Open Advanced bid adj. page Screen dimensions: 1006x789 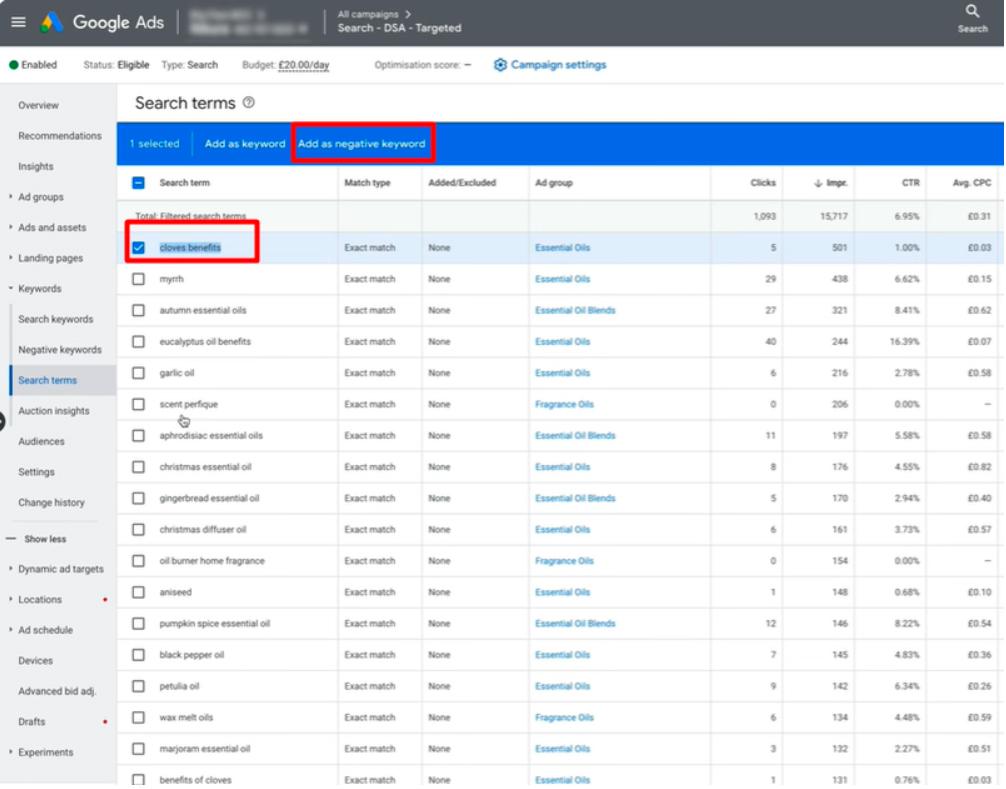[x=57, y=691]
